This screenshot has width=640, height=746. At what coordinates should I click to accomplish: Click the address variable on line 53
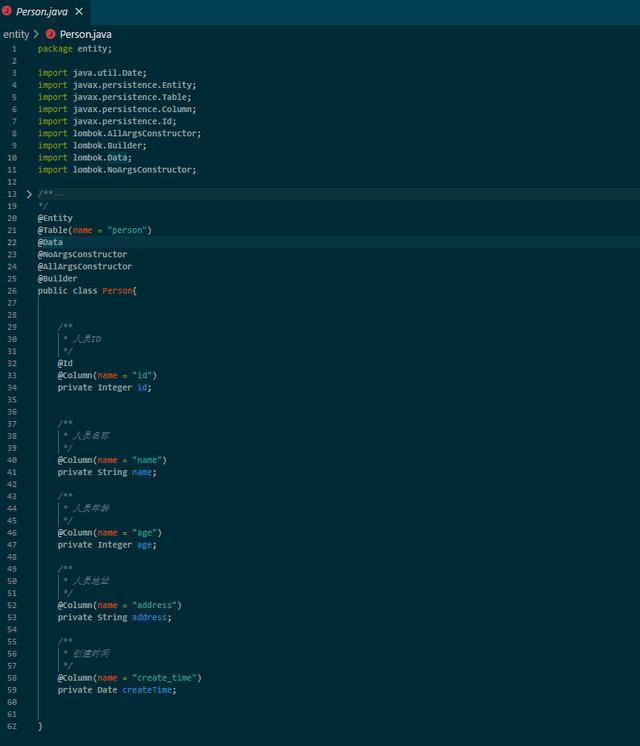150,617
